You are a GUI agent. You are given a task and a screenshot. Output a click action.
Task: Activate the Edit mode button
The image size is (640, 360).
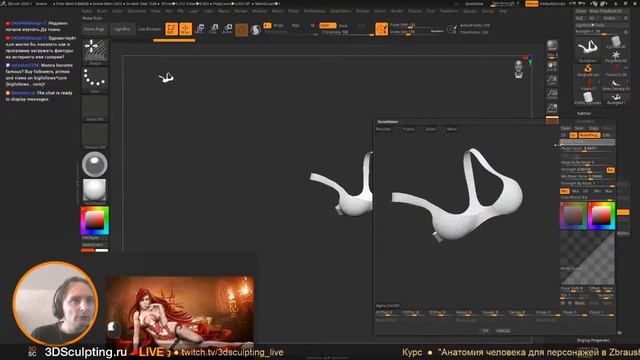click(171, 29)
